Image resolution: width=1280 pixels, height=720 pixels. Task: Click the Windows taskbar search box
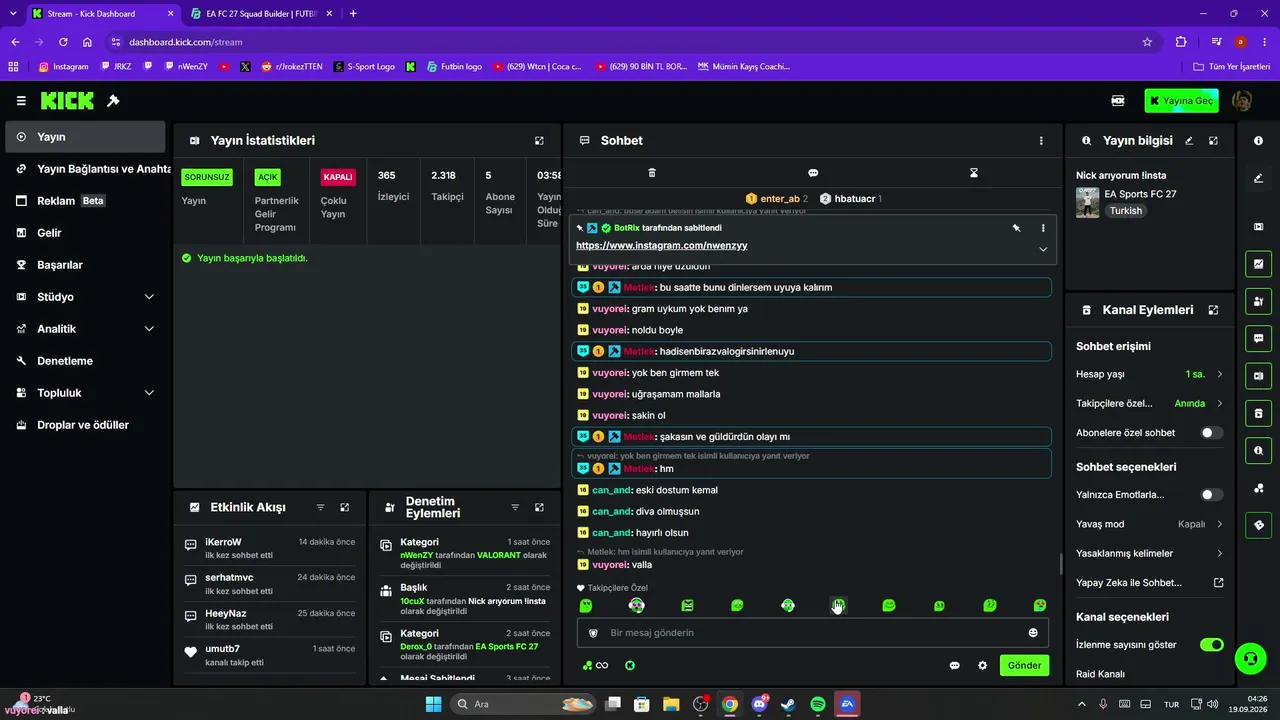click(524, 704)
